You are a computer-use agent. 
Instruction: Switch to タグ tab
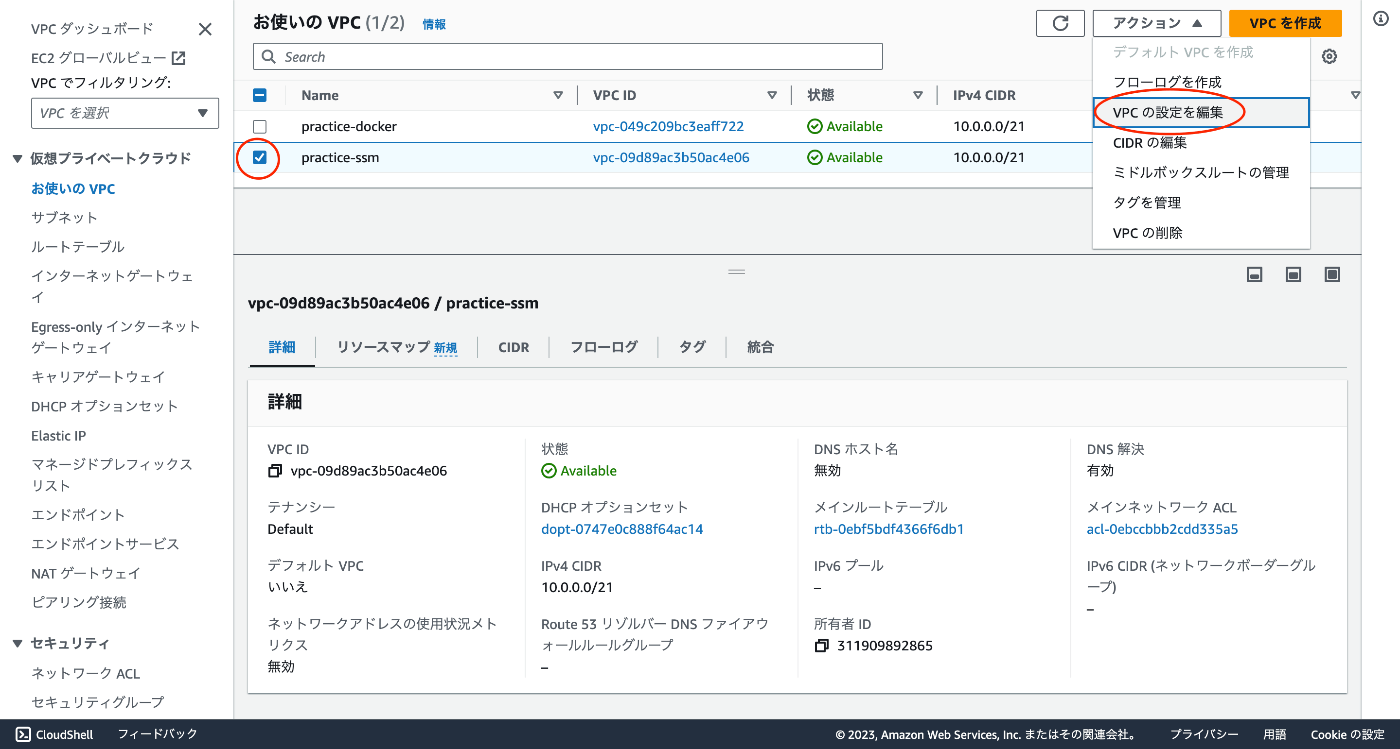pyautogui.click(x=692, y=347)
